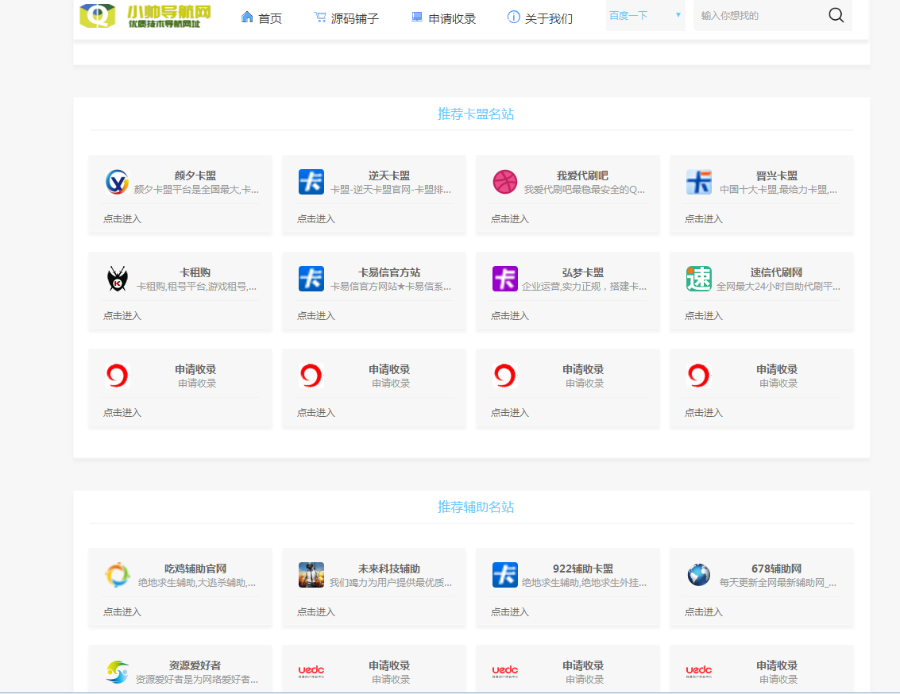The height and width of the screenshot is (694, 900).
Task: Click the 678辅助网 globe icon
Action: (x=699, y=575)
